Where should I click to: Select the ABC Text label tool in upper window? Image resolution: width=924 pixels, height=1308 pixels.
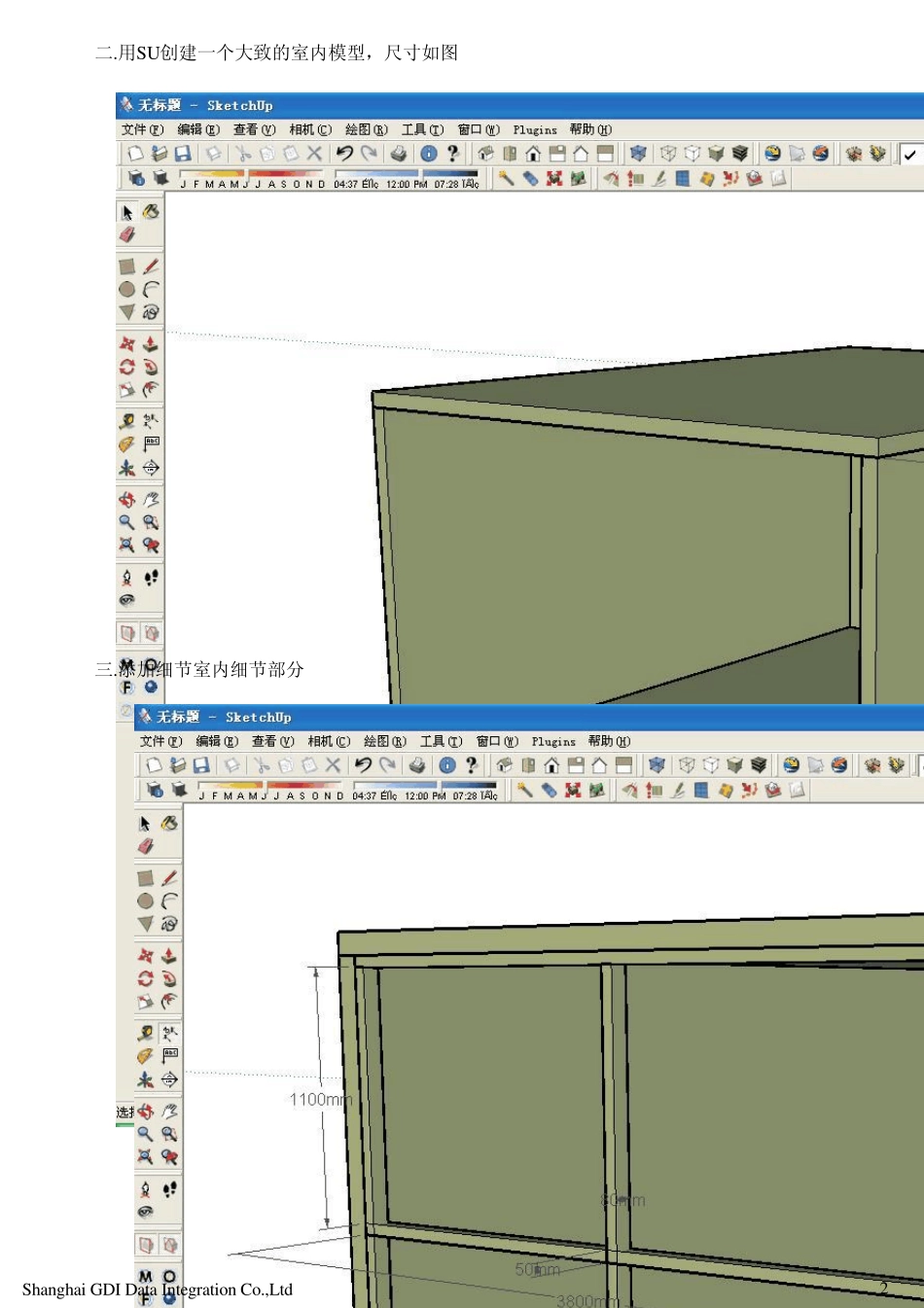pyautogui.click(x=151, y=444)
